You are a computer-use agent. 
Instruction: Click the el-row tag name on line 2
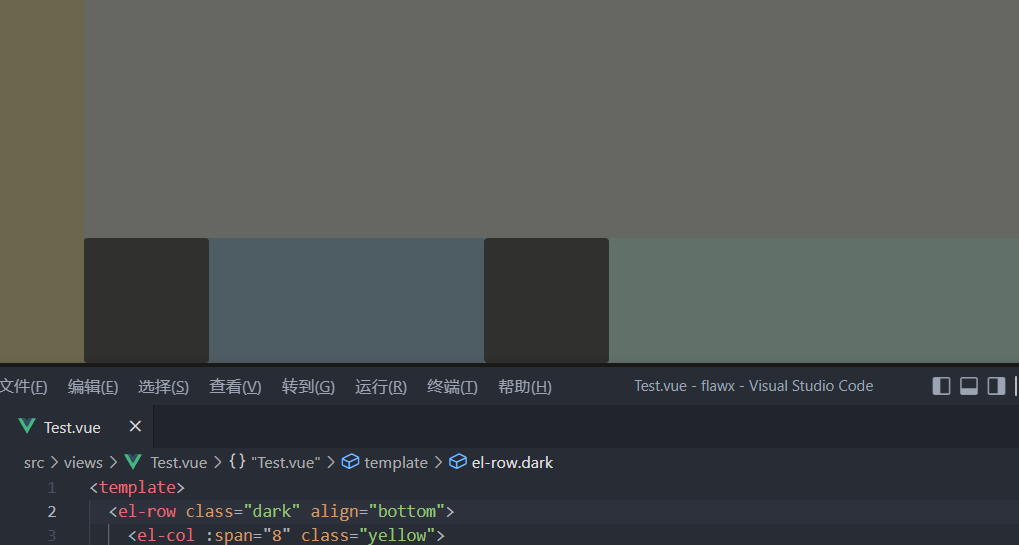point(147,512)
